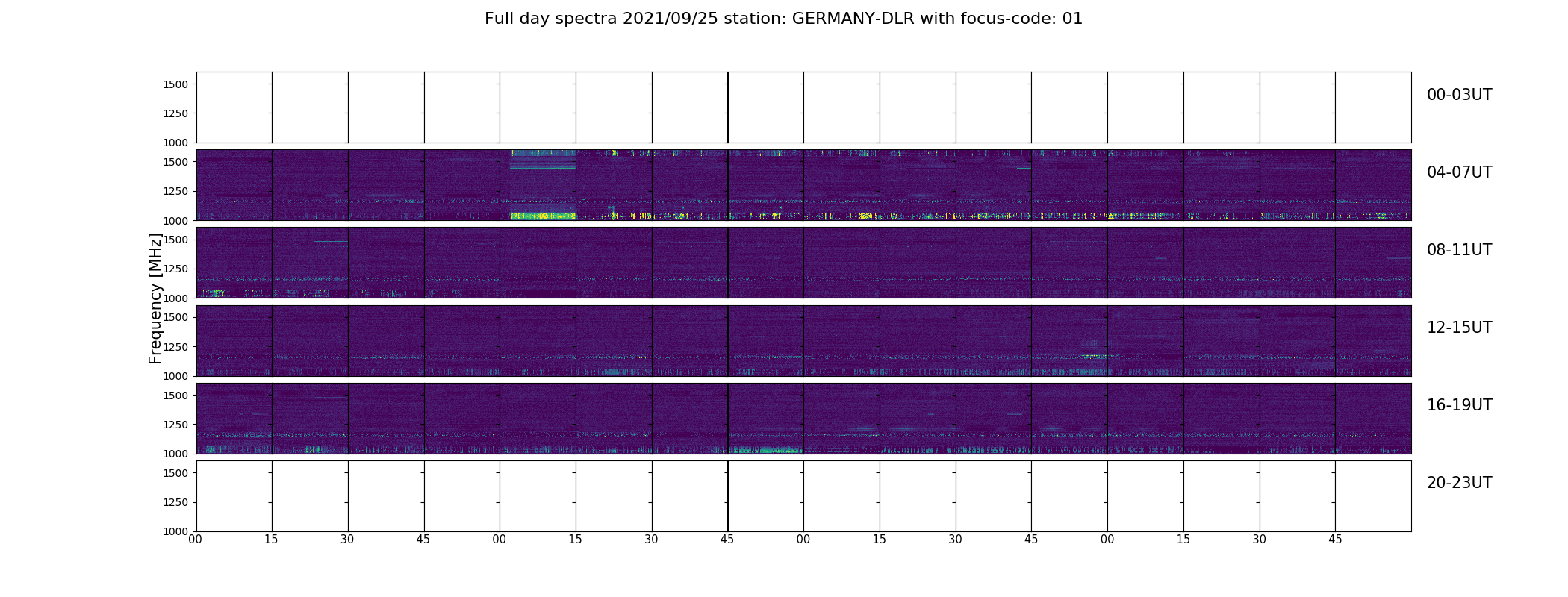Select the '12-15UT' row label
Image resolution: width=1568 pixels, height=597 pixels.
pyautogui.click(x=1459, y=328)
